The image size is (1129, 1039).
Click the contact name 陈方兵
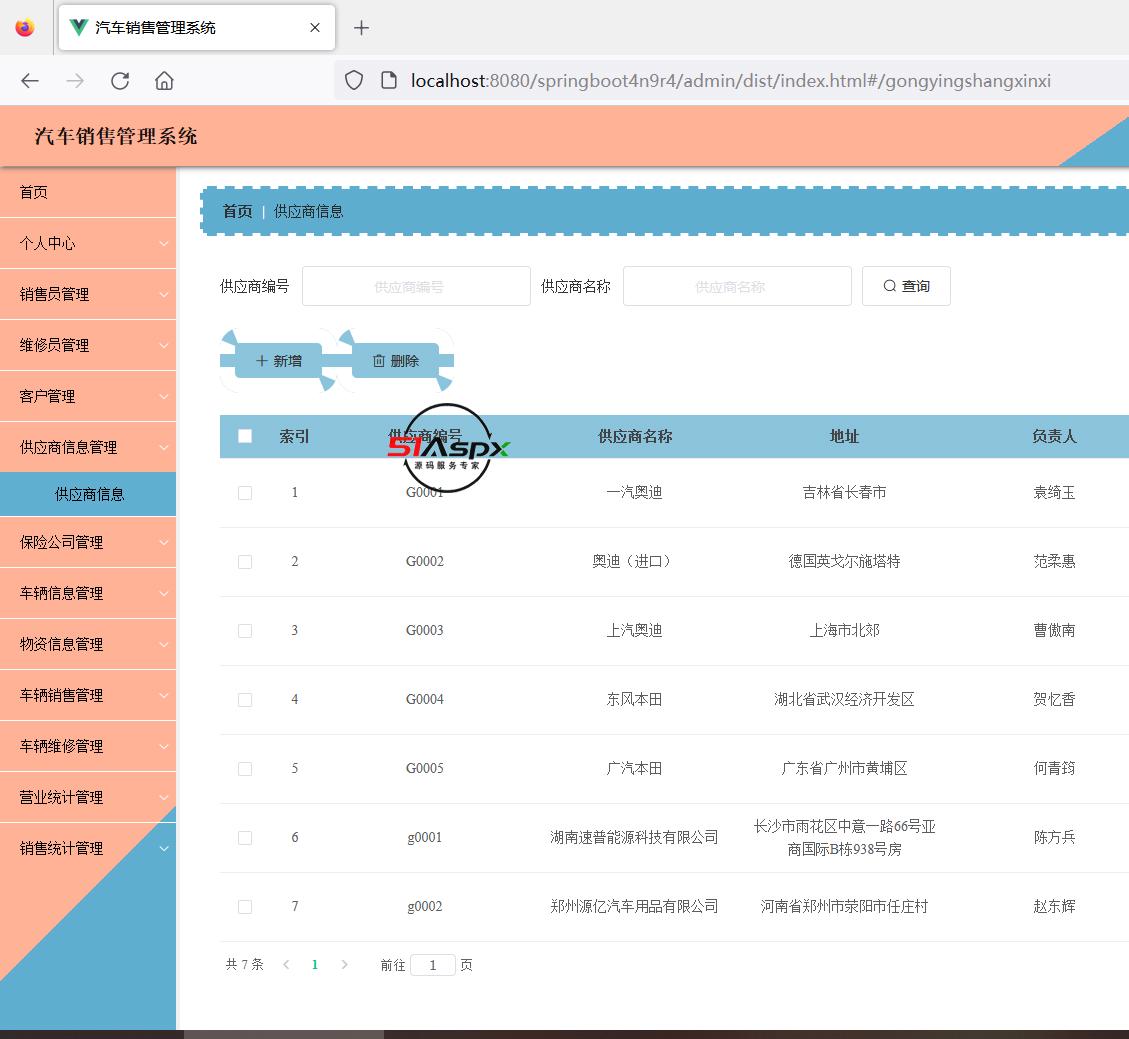pos(1054,837)
